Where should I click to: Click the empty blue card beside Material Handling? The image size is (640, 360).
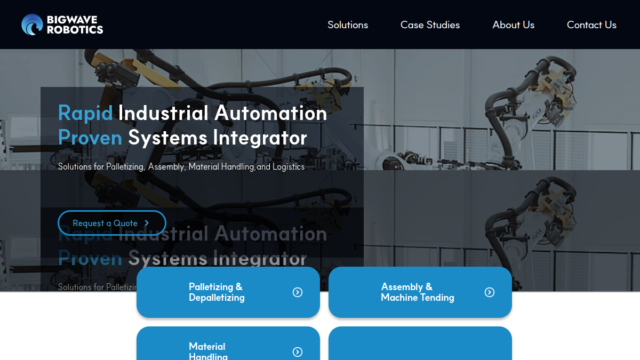(x=420, y=343)
